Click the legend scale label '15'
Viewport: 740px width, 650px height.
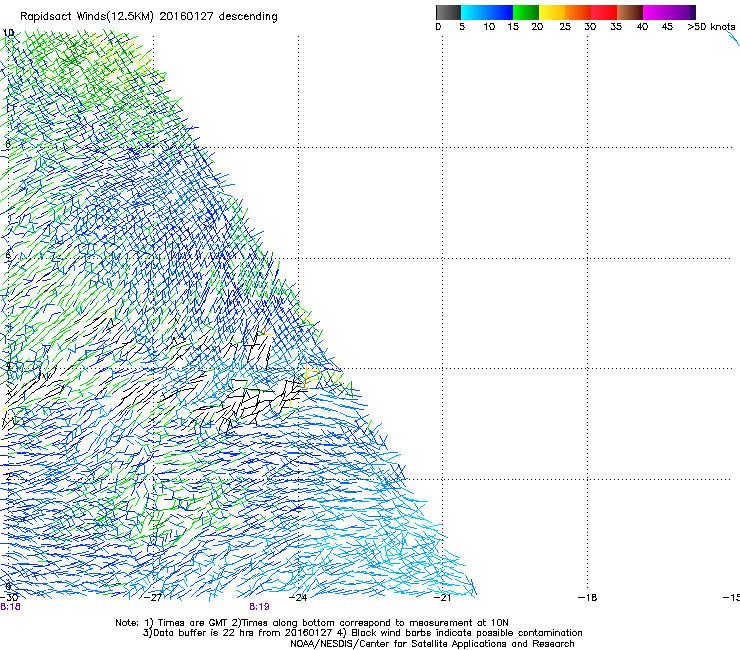[x=513, y=27]
